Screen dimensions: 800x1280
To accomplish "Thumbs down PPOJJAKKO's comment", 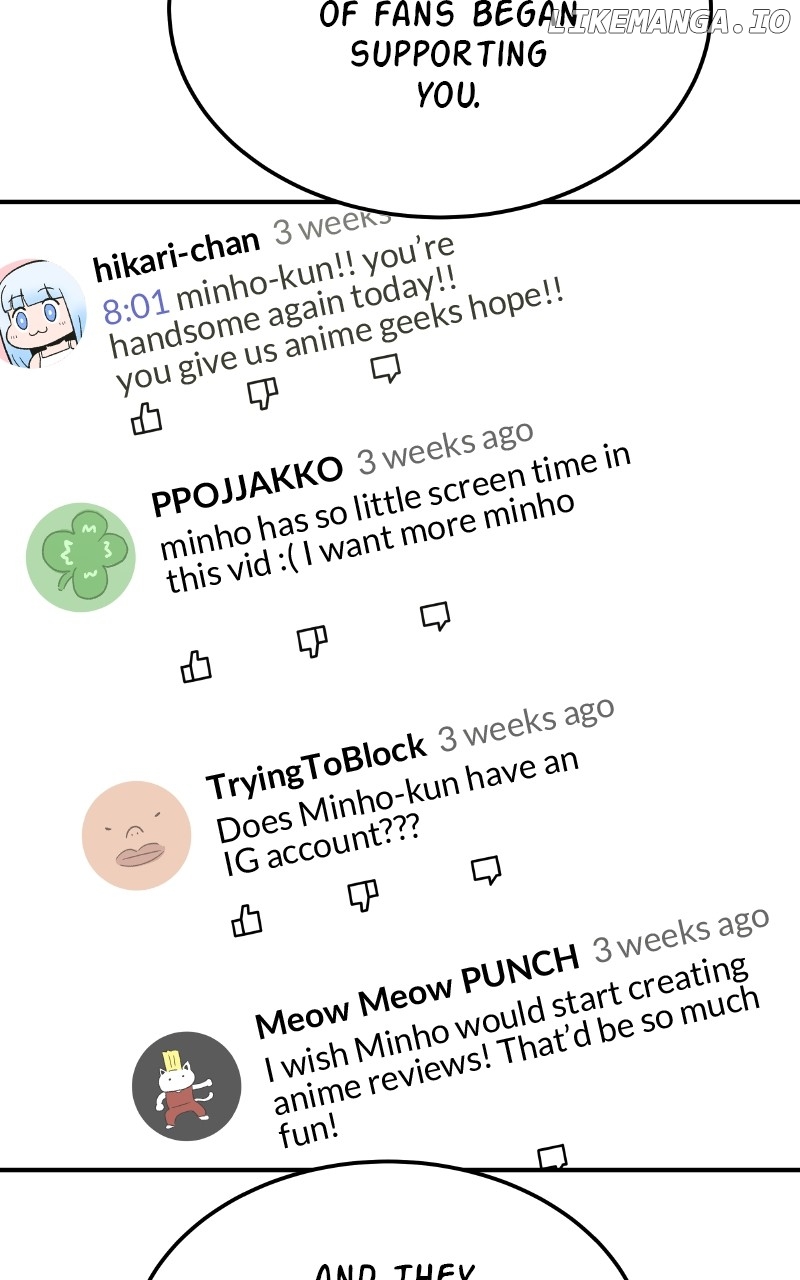I will [x=313, y=641].
